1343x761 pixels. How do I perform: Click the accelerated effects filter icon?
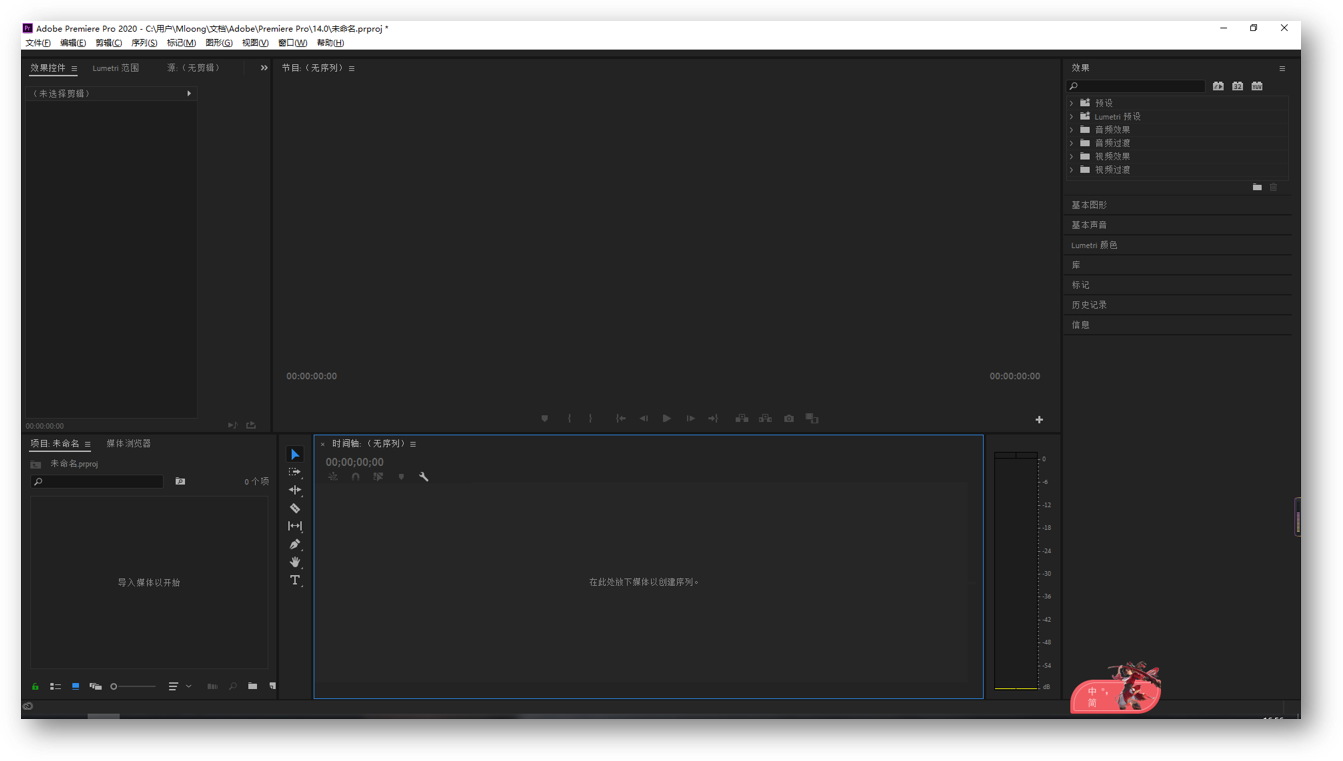1218,86
